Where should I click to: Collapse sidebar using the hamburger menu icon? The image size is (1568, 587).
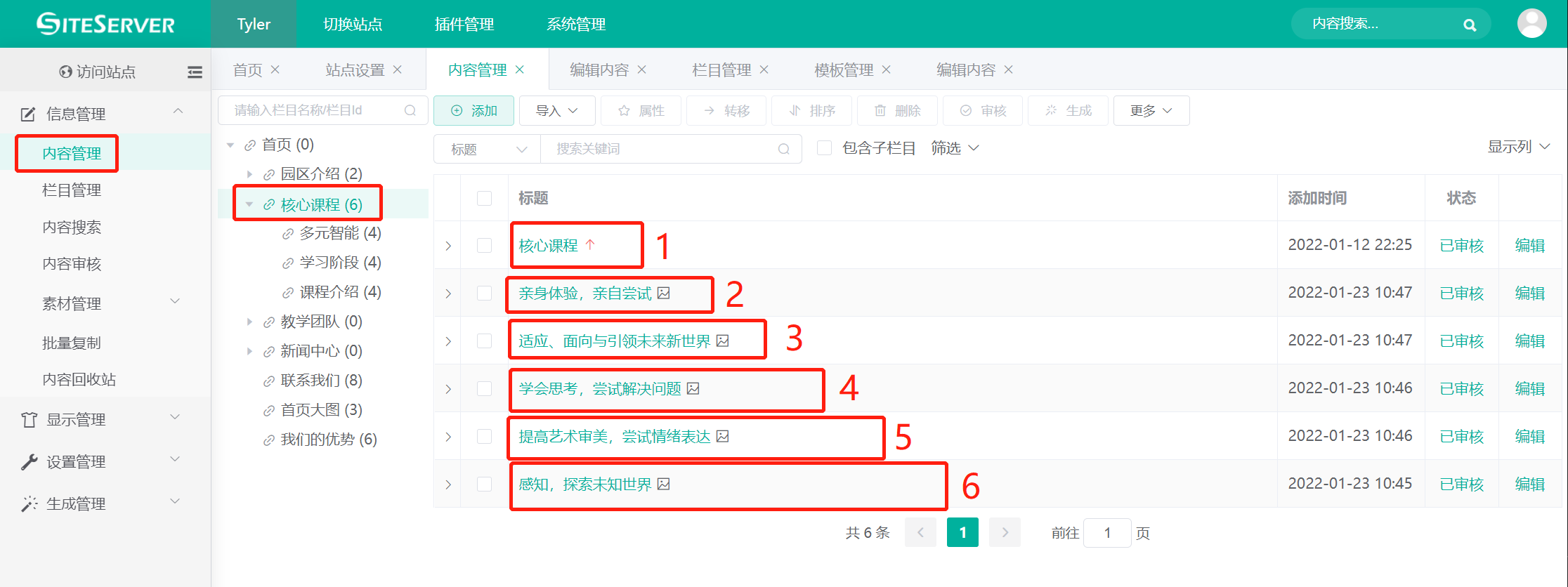[195, 72]
